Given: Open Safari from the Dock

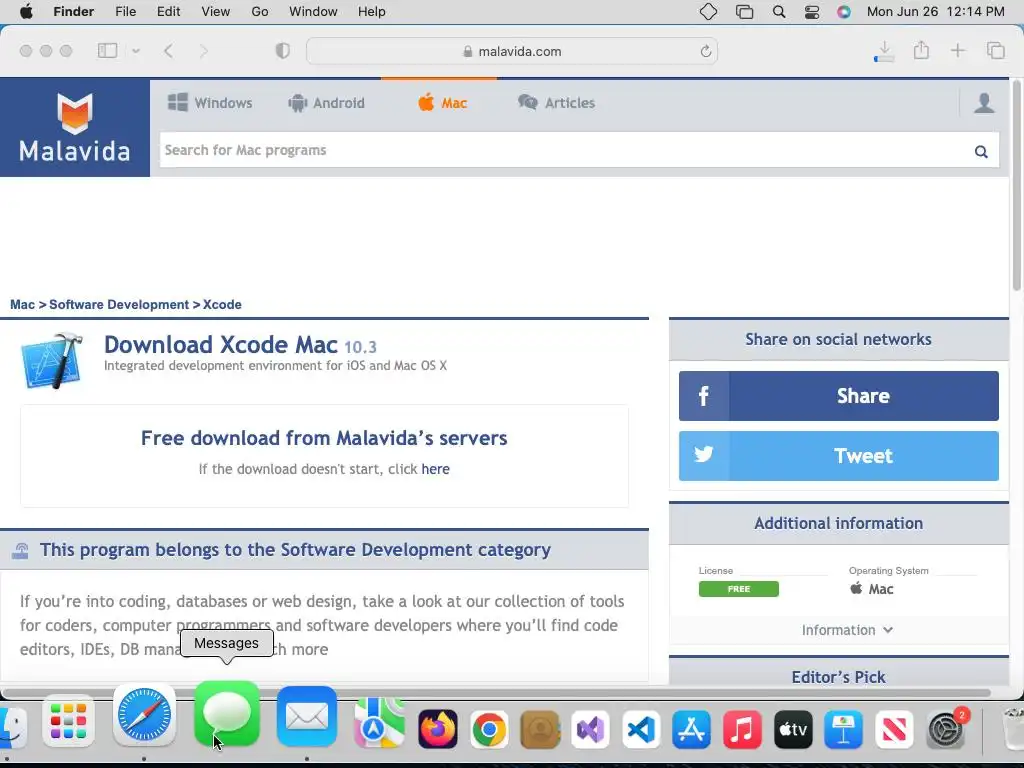Looking at the screenshot, I should pyautogui.click(x=144, y=714).
